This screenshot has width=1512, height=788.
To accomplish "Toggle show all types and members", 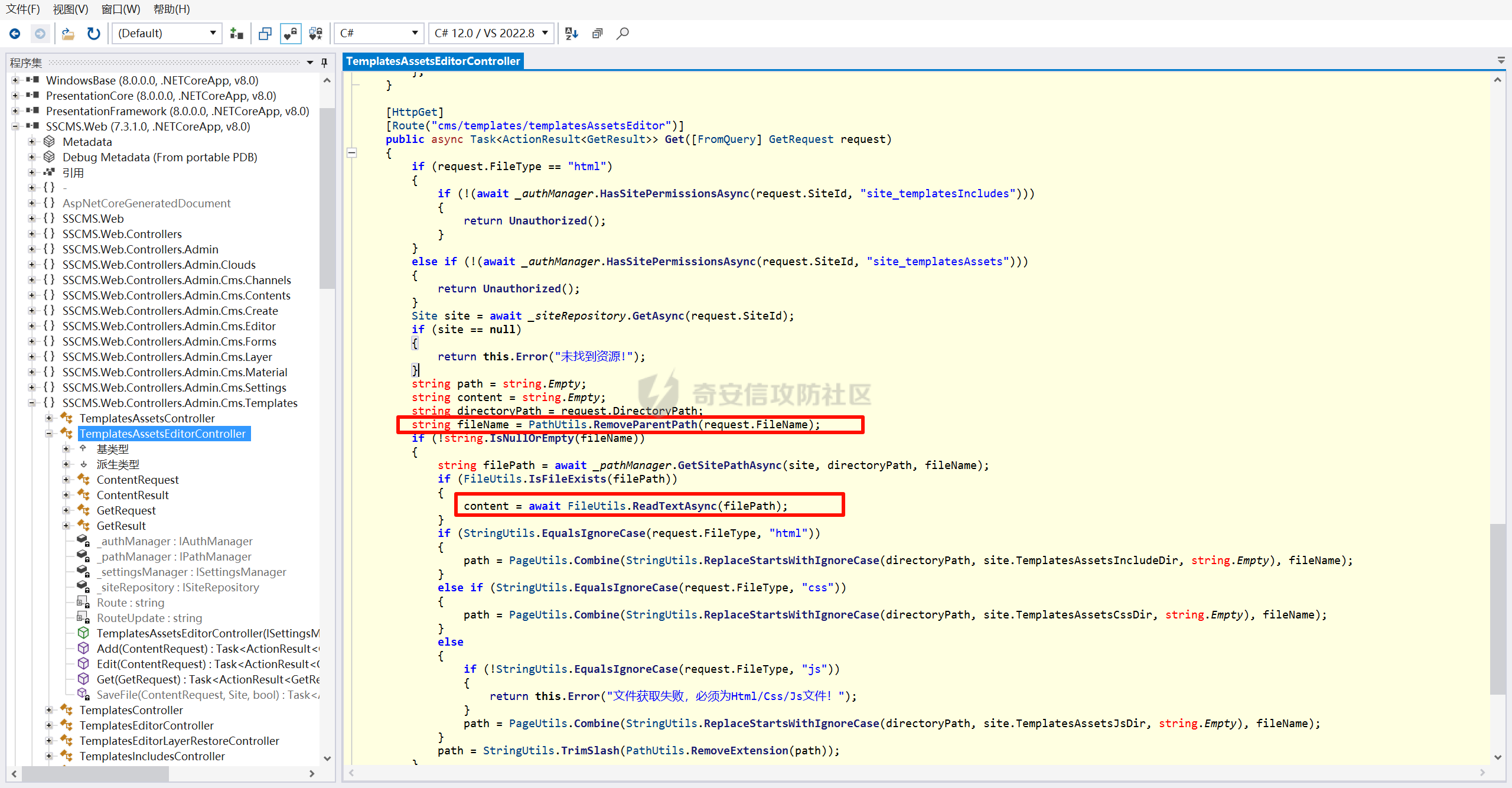I will pos(316,34).
